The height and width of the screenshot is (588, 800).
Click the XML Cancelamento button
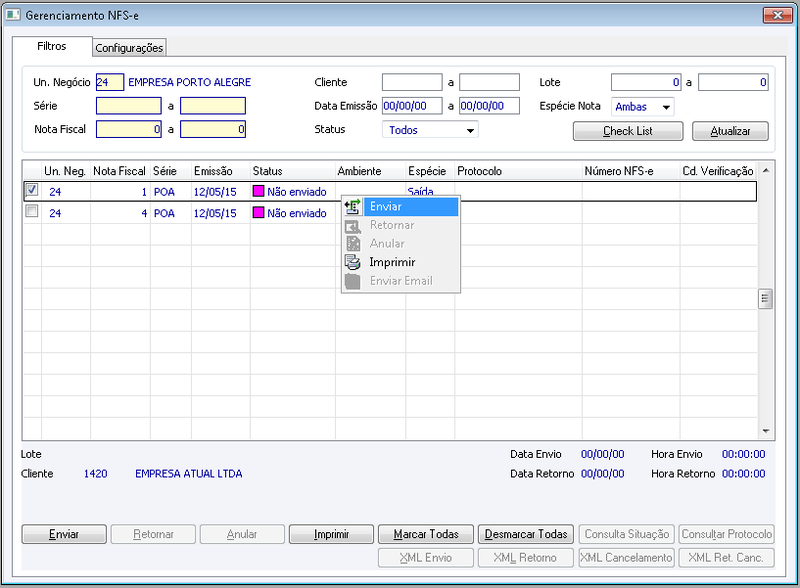(x=627, y=558)
